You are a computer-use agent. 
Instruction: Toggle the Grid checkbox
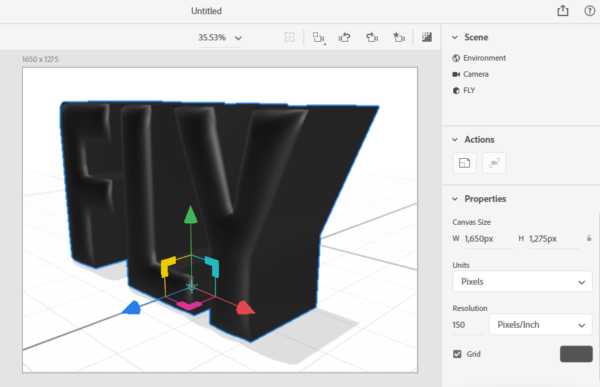coord(457,354)
